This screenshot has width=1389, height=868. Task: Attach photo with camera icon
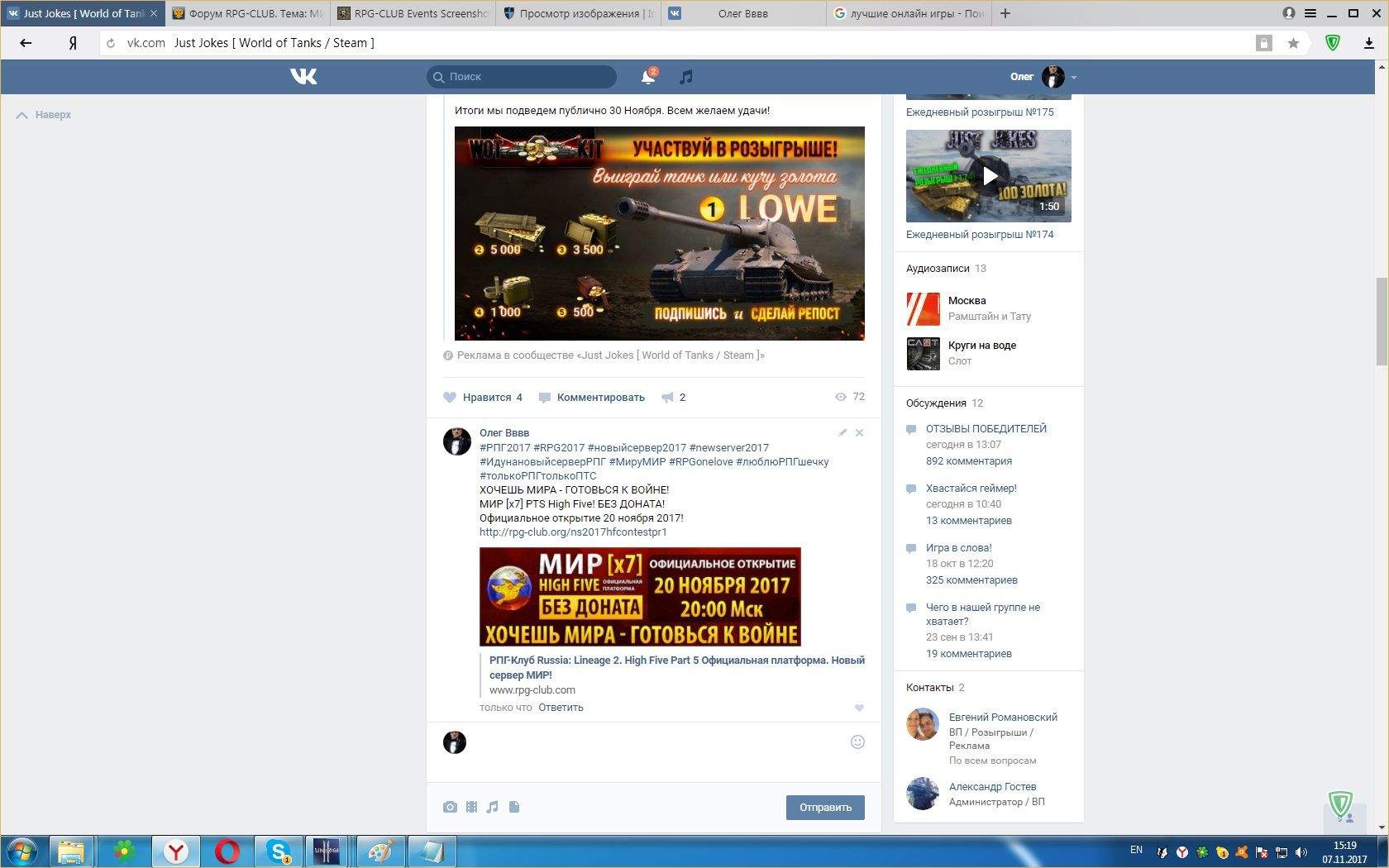[x=450, y=807]
